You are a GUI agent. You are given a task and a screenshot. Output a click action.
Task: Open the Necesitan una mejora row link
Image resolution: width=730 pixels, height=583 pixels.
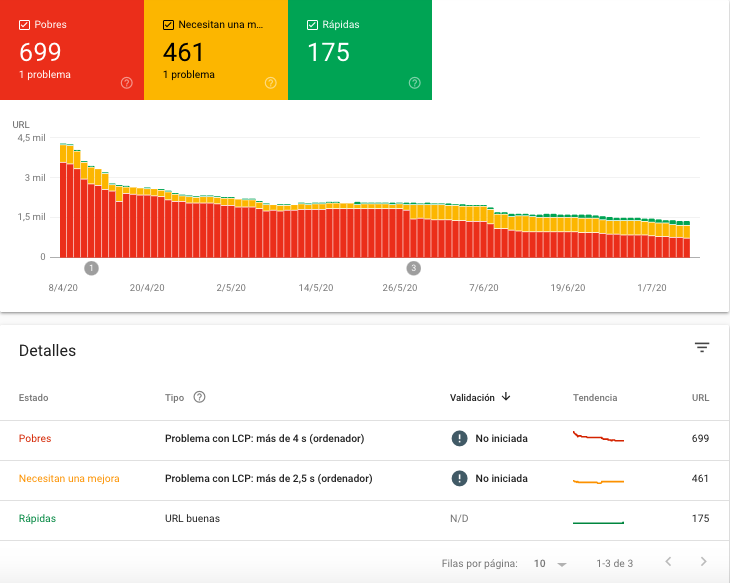click(x=69, y=478)
